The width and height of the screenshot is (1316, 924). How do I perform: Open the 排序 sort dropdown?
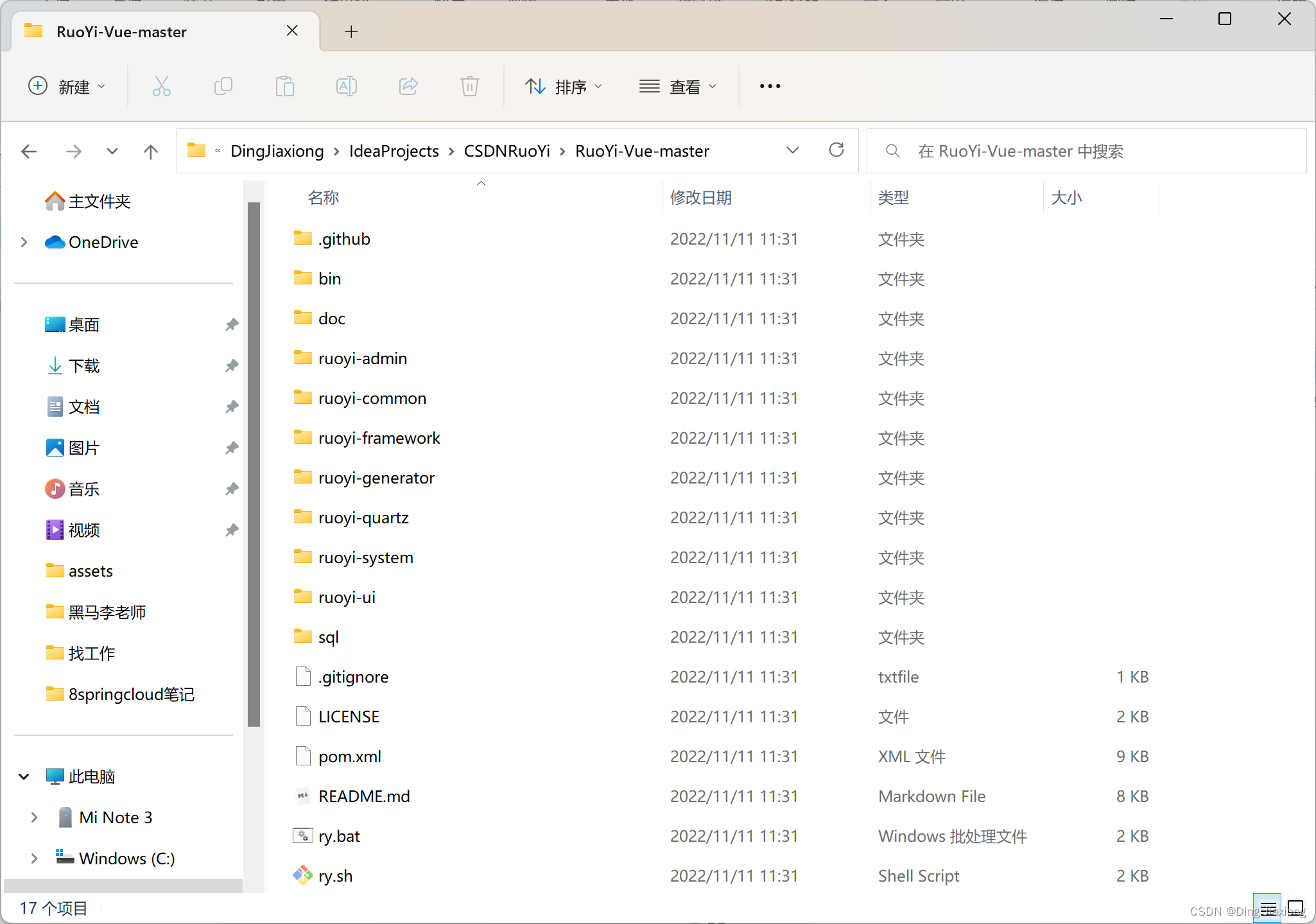coord(564,87)
